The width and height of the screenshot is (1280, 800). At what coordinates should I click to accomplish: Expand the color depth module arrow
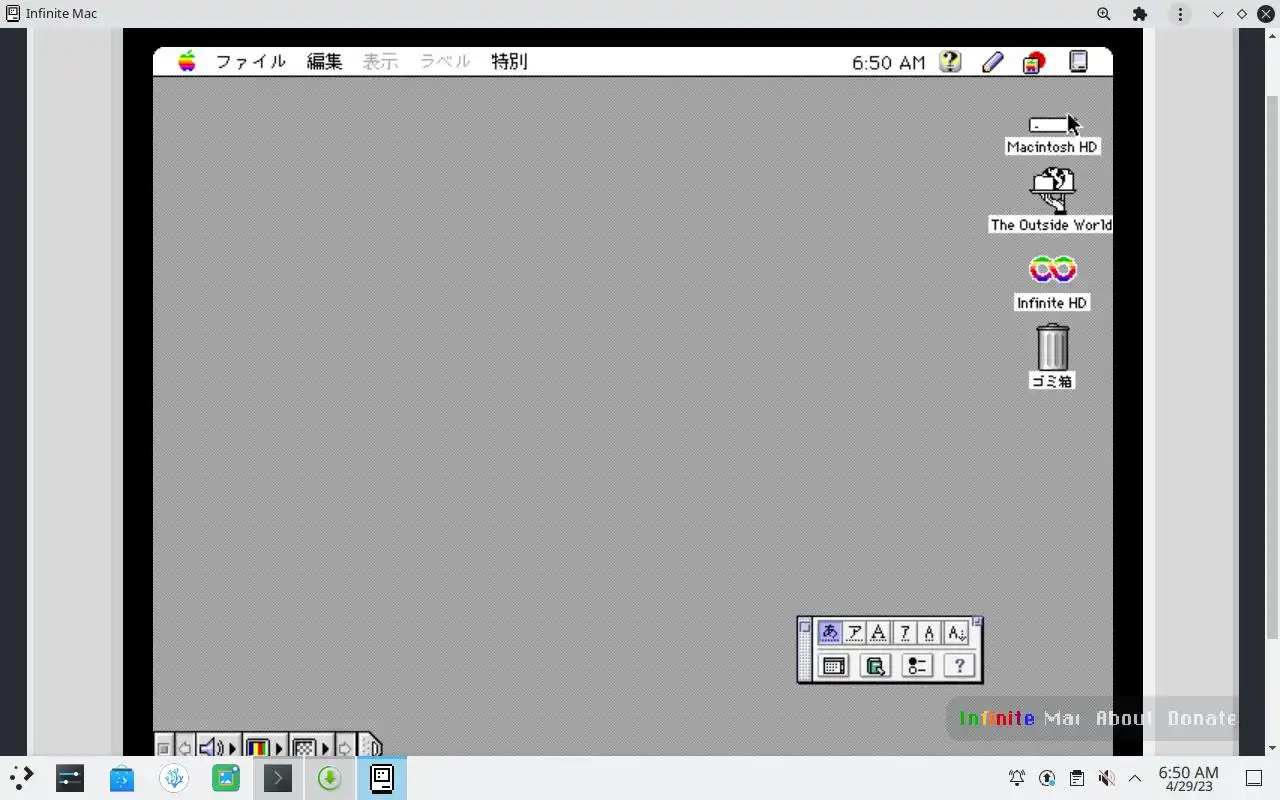click(280, 748)
